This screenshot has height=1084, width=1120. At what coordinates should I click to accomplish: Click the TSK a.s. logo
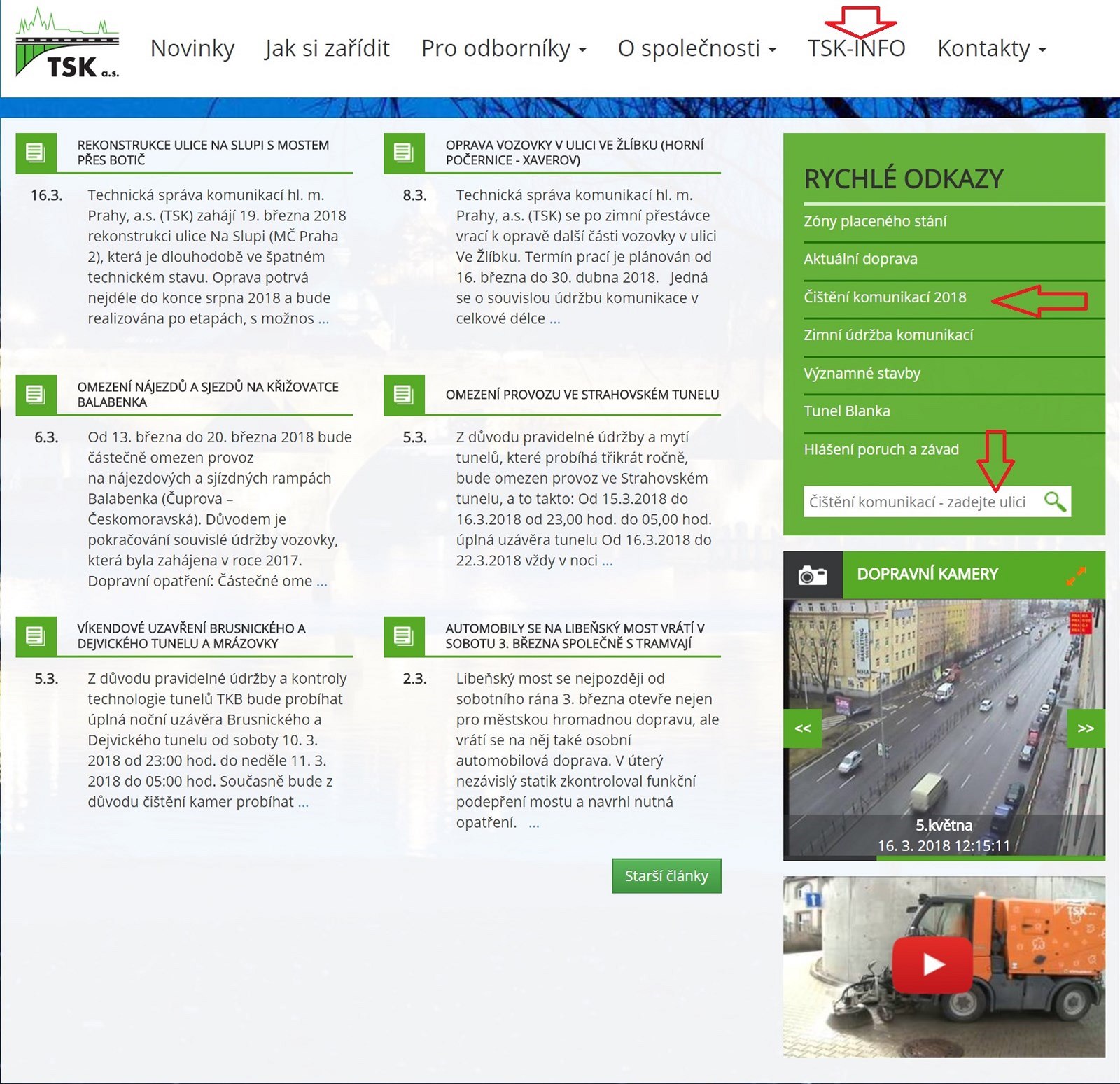pyautogui.click(x=67, y=45)
